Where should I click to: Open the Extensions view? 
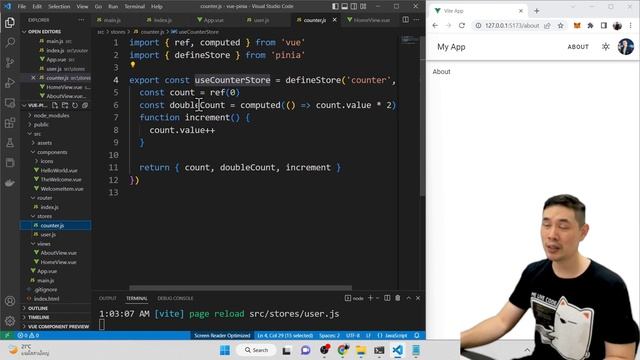(x=10, y=122)
